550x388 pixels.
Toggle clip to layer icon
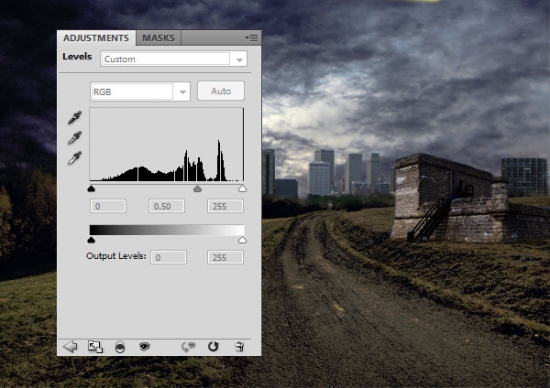[120, 347]
